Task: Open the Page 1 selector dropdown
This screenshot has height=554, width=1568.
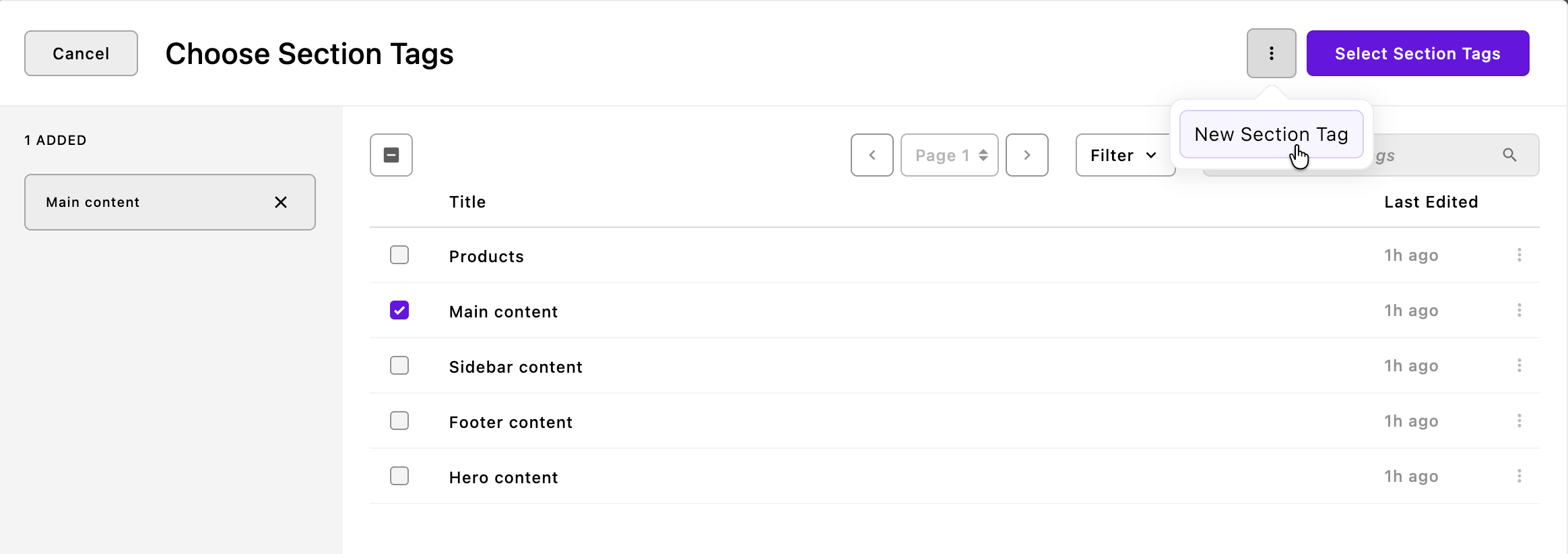Action: 949,155
